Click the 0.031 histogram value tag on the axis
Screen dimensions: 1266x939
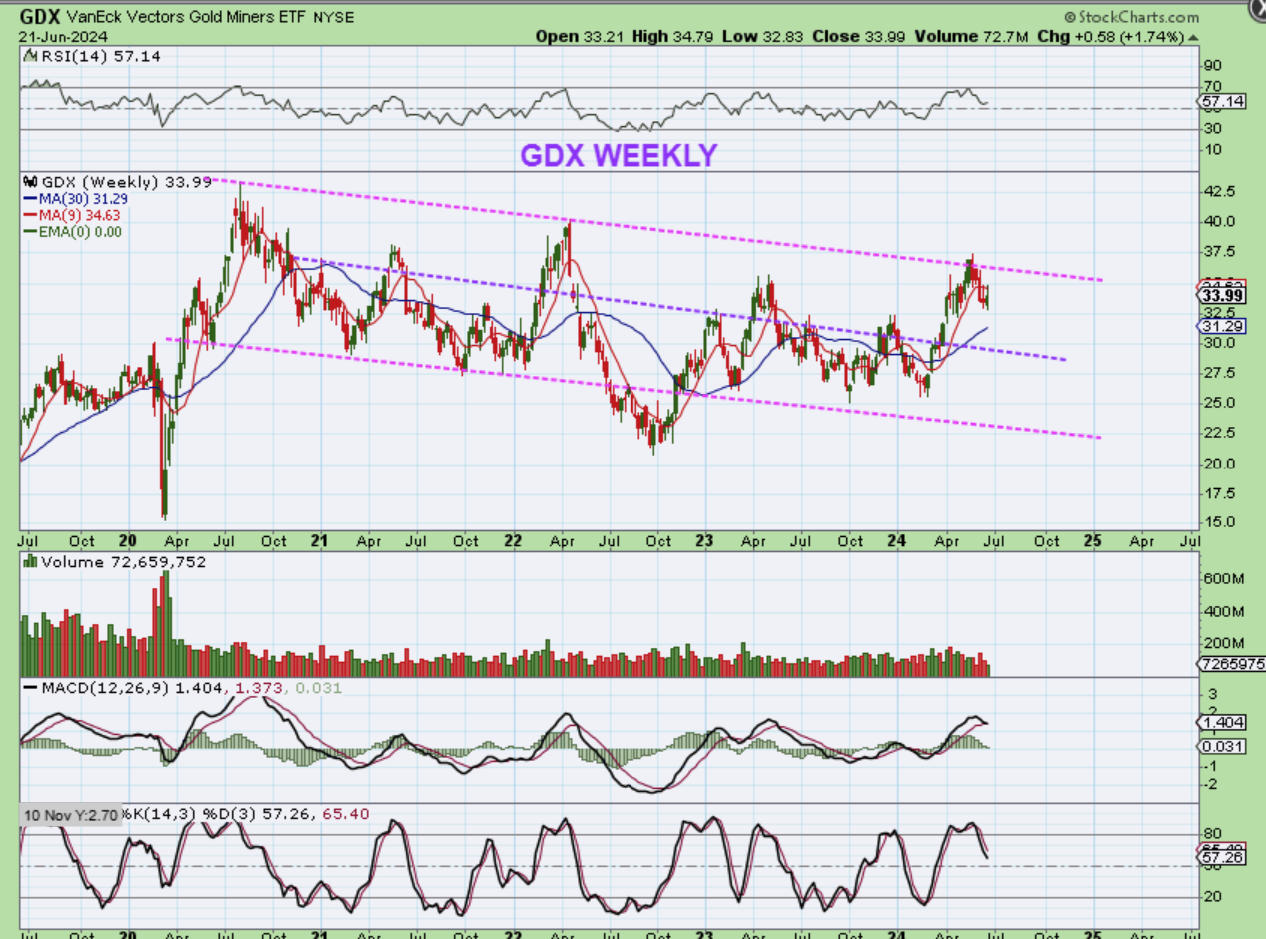1222,746
